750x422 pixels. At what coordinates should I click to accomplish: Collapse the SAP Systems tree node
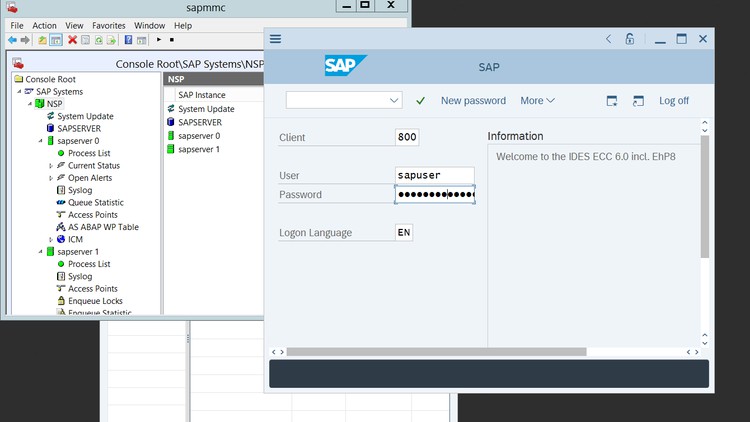coord(20,91)
